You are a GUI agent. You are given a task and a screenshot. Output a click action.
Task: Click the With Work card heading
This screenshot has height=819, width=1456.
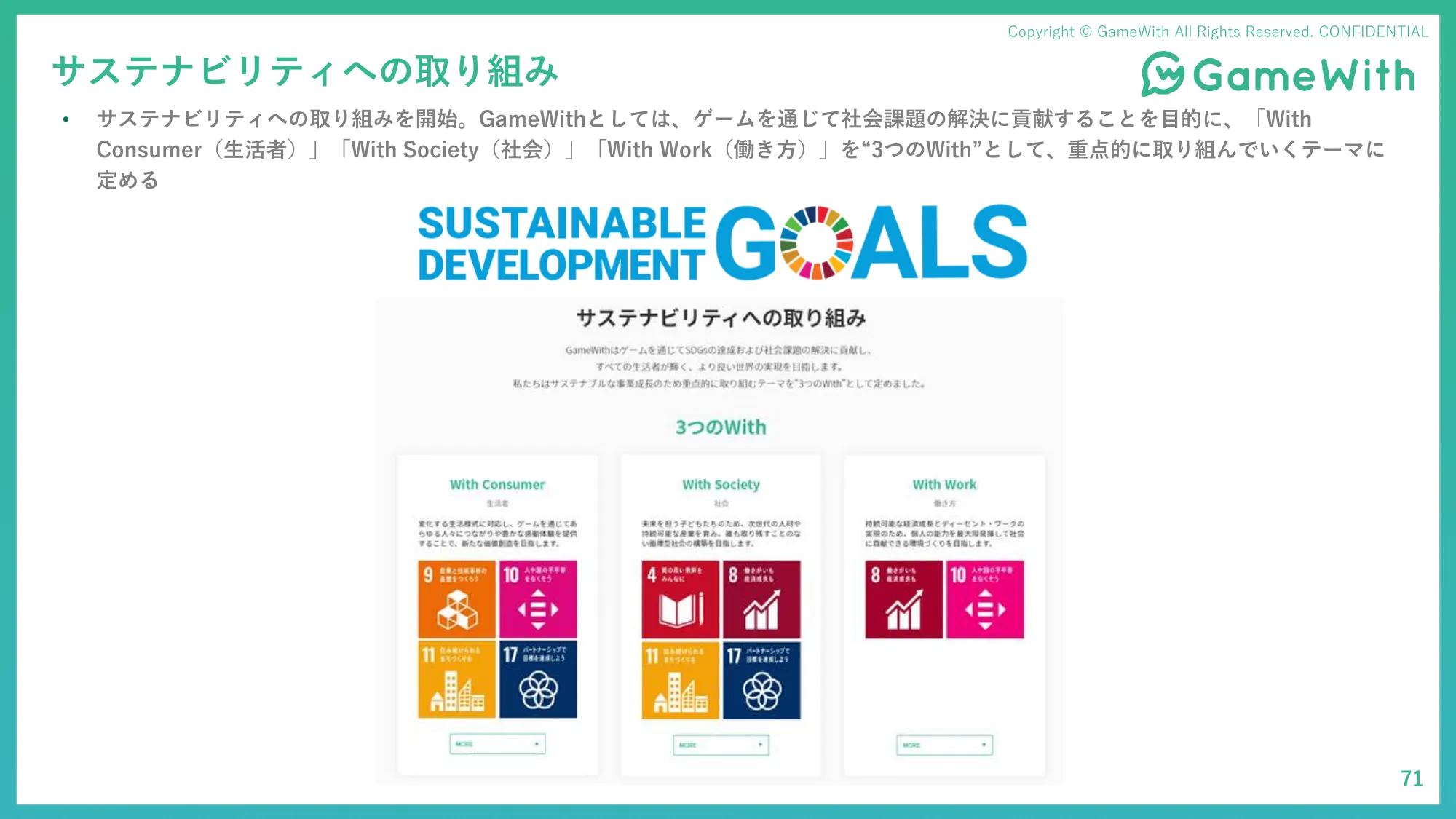coord(944,485)
